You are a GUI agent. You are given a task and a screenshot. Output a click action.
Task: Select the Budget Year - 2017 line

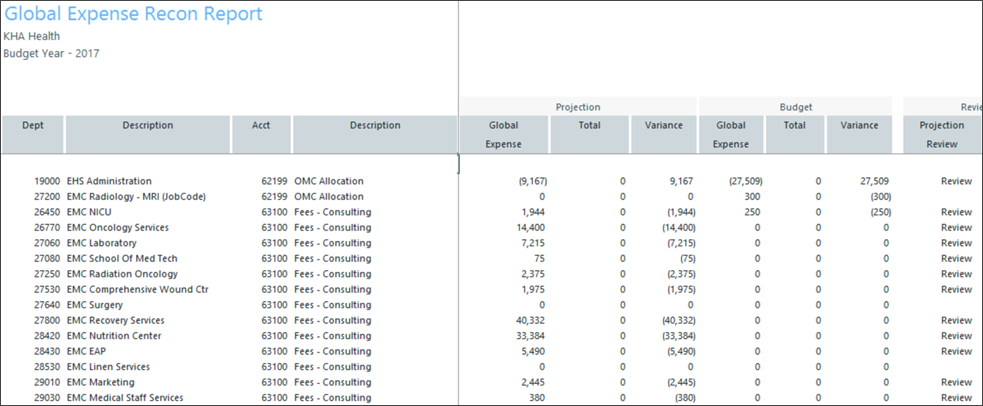[x=51, y=53]
